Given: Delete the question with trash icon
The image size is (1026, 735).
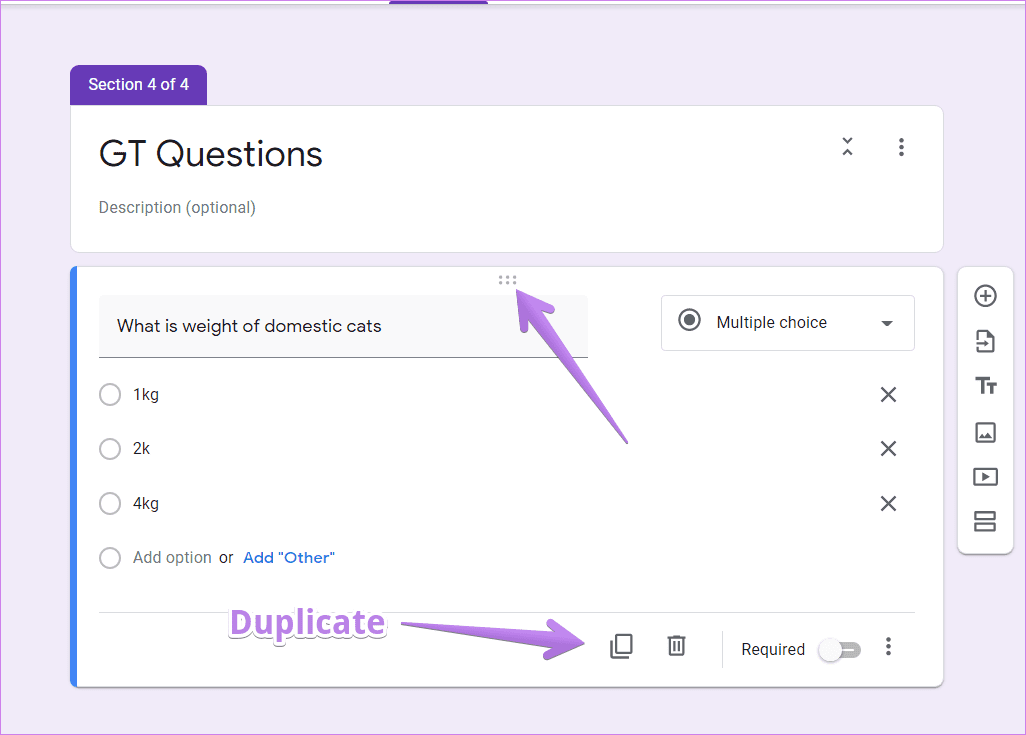Looking at the screenshot, I should coord(676,646).
